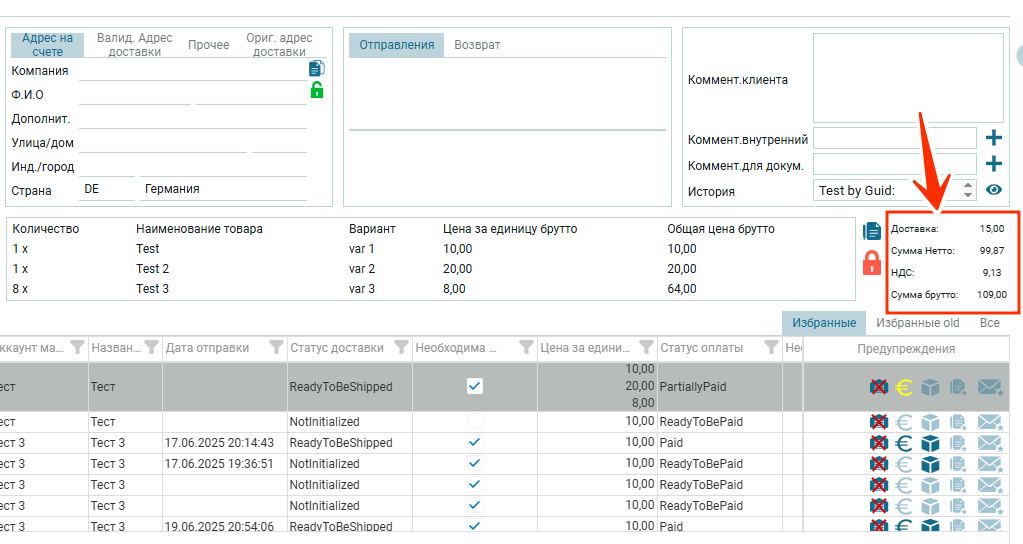Tick the empty checkbox in first NotInitialized row
The width and height of the screenshot is (1023, 544).
click(475, 422)
